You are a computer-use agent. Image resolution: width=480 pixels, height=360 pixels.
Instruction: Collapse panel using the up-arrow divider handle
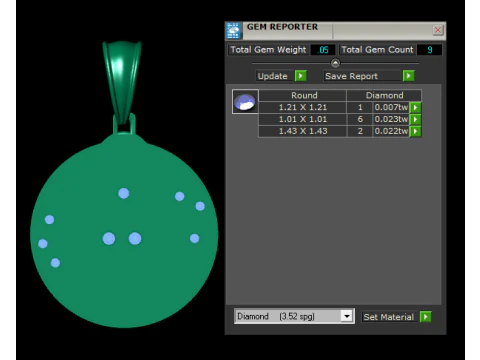335,63
